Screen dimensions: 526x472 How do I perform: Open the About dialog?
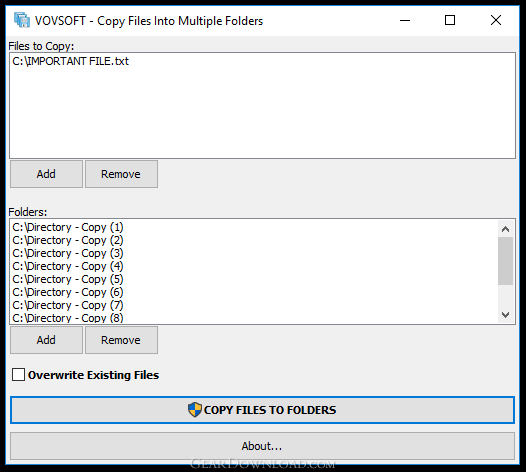coord(262,446)
